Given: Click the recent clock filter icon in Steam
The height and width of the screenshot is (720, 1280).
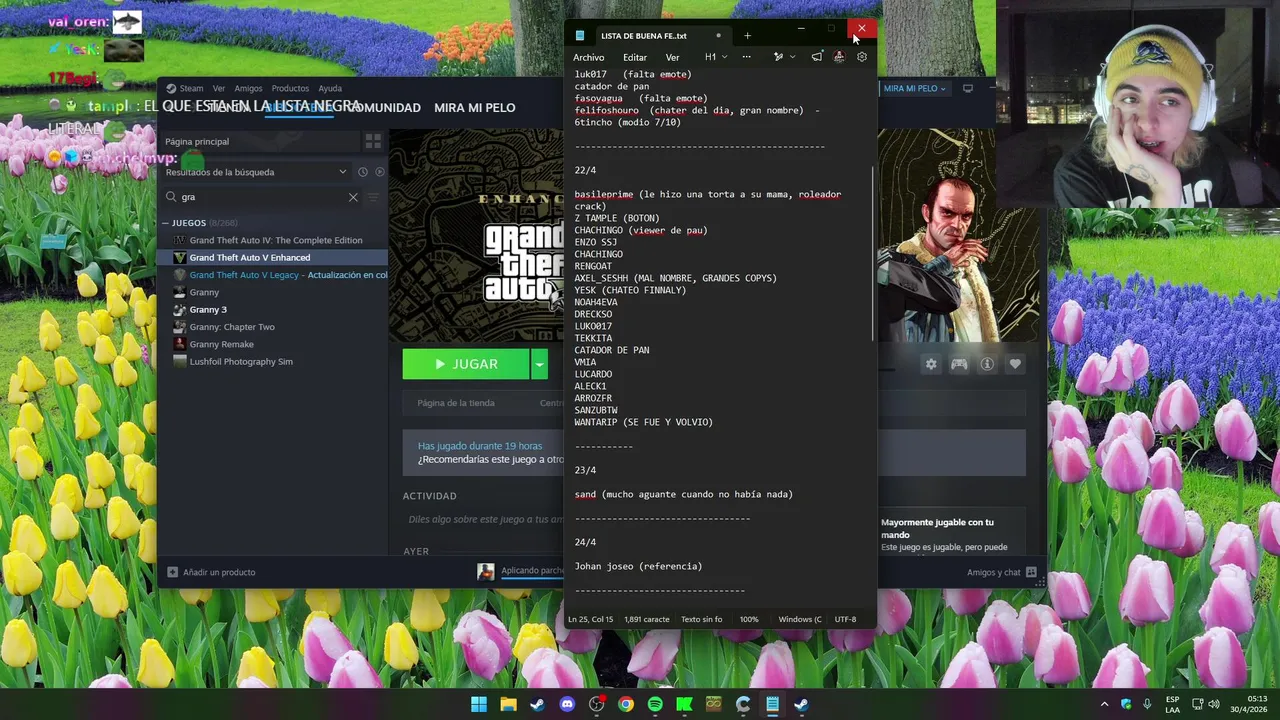Looking at the screenshot, I should [x=363, y=172].
